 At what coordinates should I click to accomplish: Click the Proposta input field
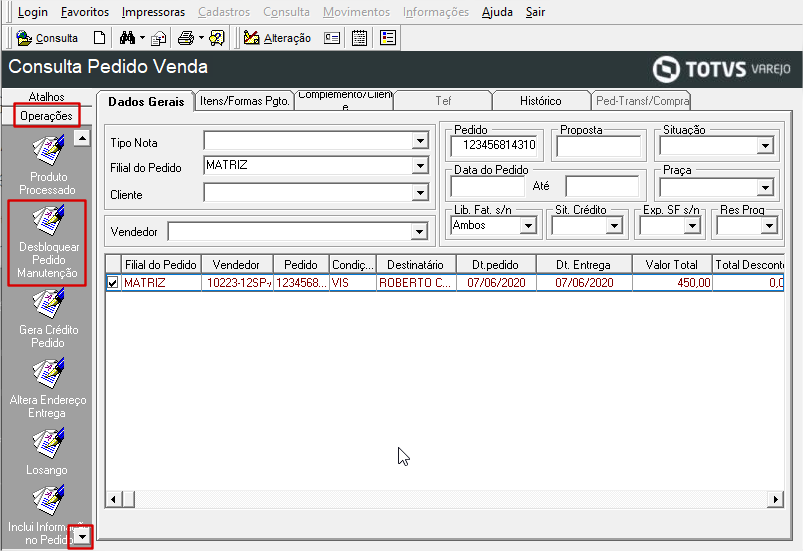599,146
